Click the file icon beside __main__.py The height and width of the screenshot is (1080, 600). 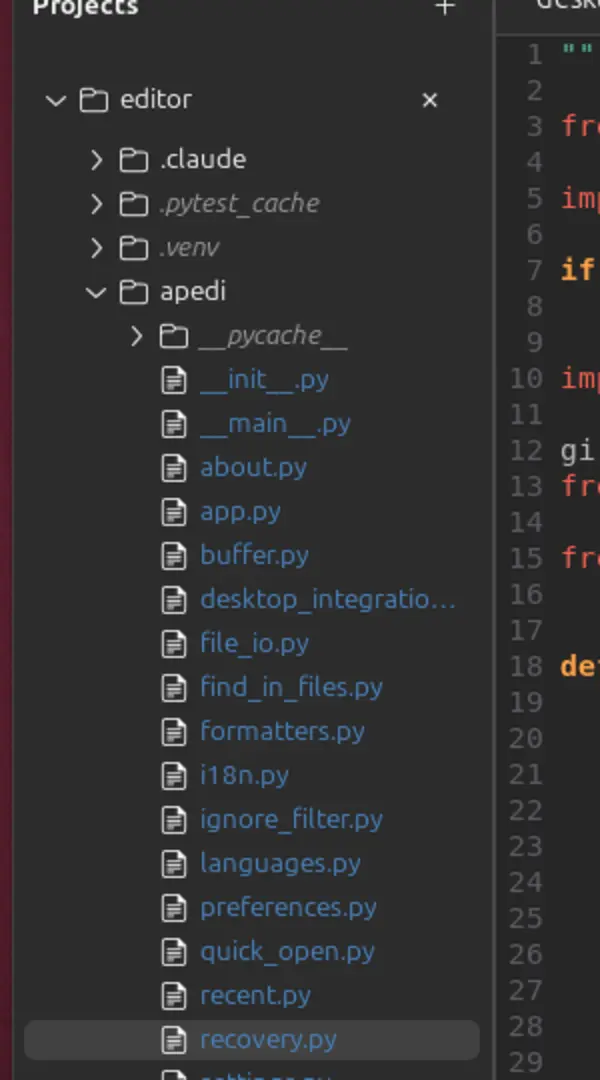(174, 424)
